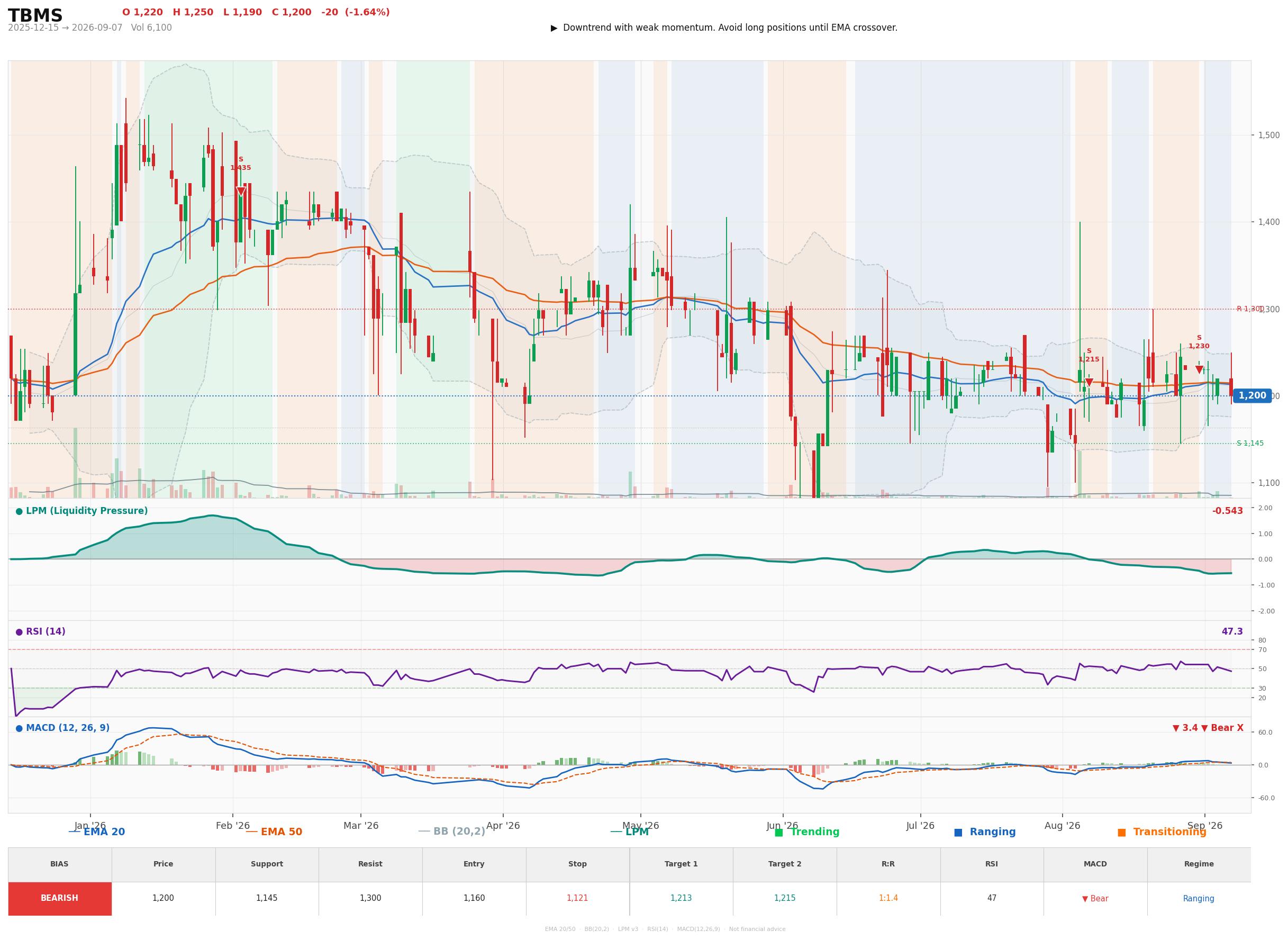Click the Entry value 1,160
Image resolution: width=1288 pixels, height=940 pixels.
(474, 899)
